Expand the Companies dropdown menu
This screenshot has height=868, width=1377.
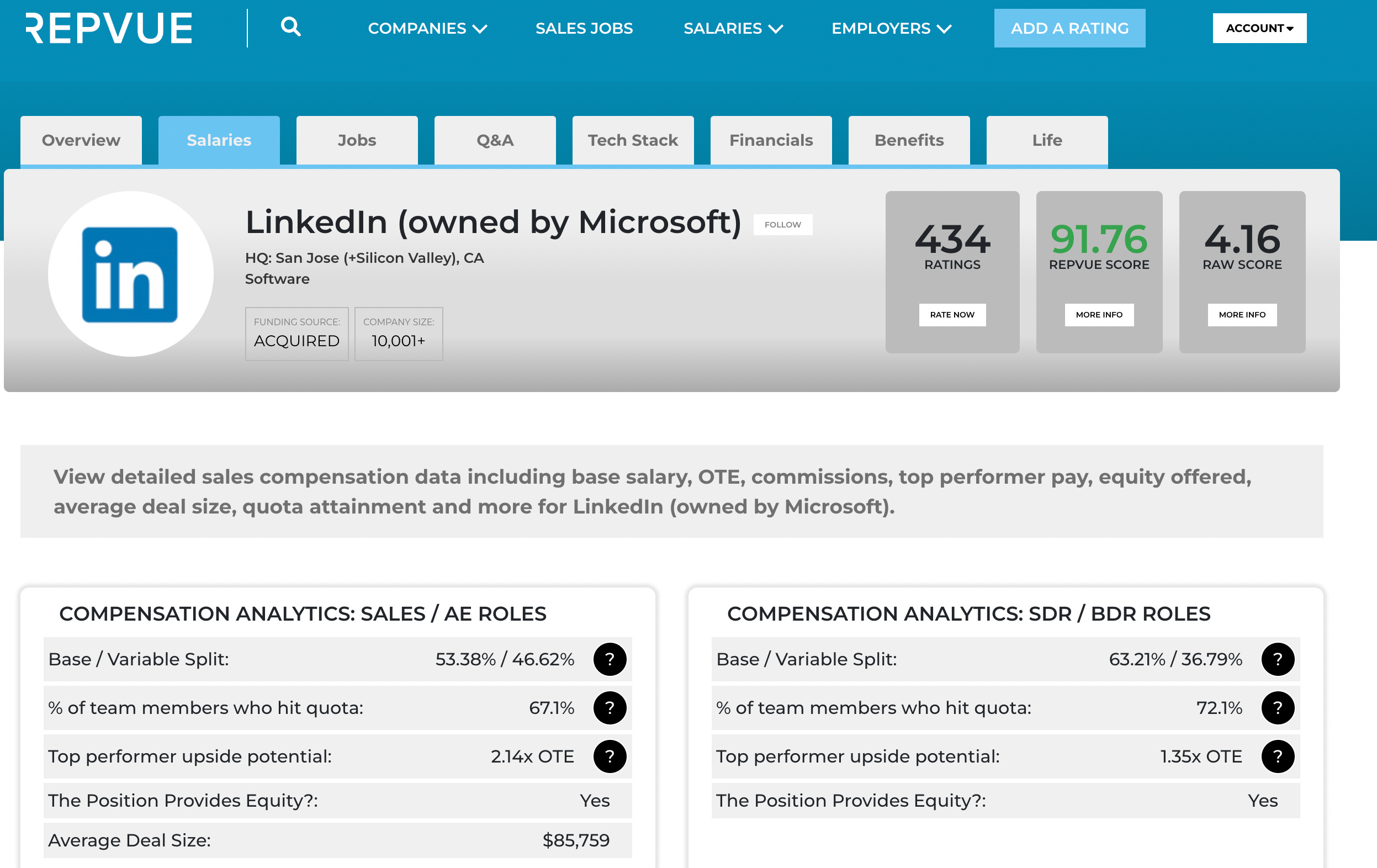pyautogui.click(x=427, y=28)
